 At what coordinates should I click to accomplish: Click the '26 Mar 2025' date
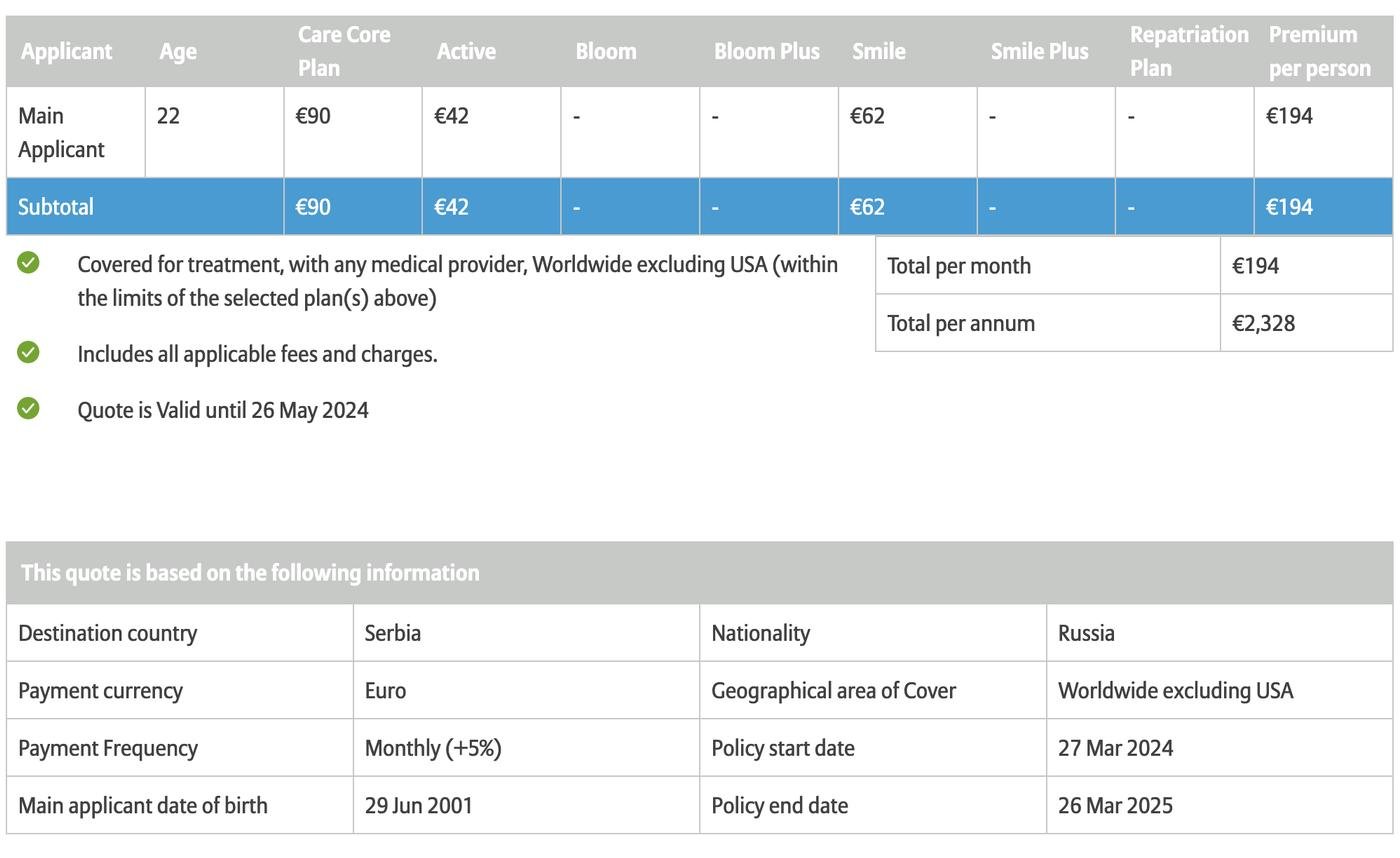(x=1115, y=806)
